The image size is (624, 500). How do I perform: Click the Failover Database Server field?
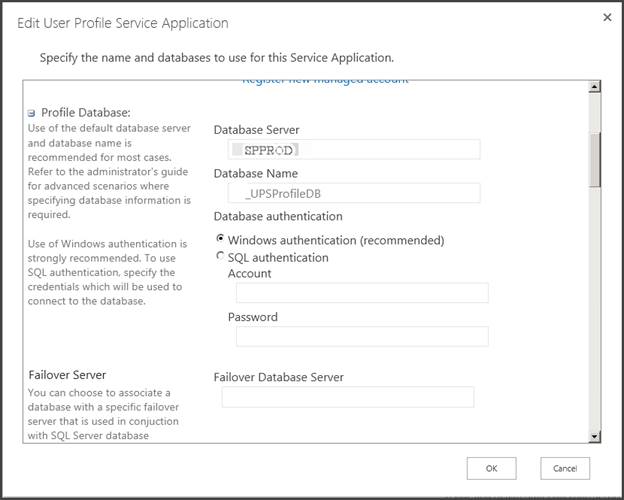[x=347, y=397]
